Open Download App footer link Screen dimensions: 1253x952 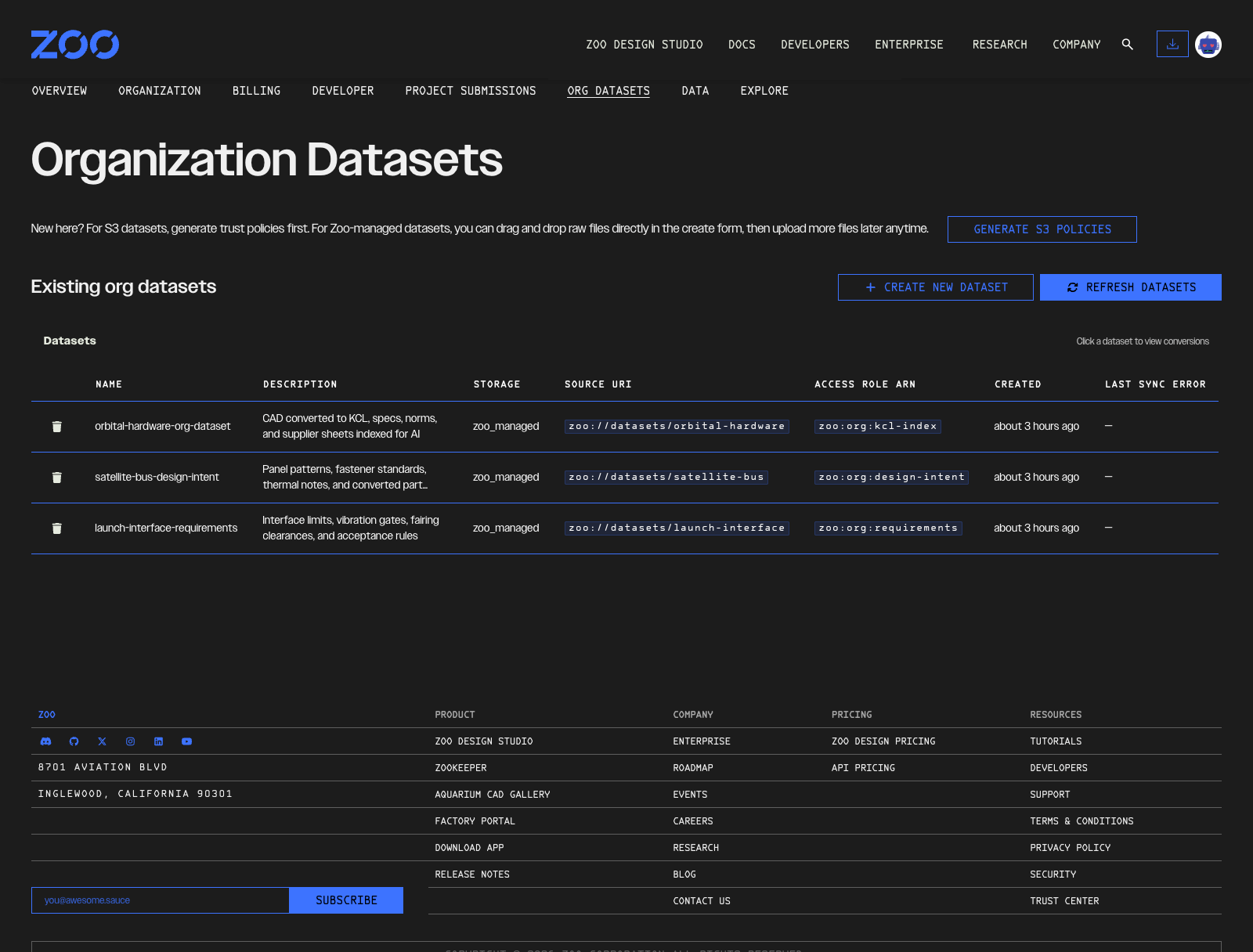pyautogui.click(x=470, y=848)
